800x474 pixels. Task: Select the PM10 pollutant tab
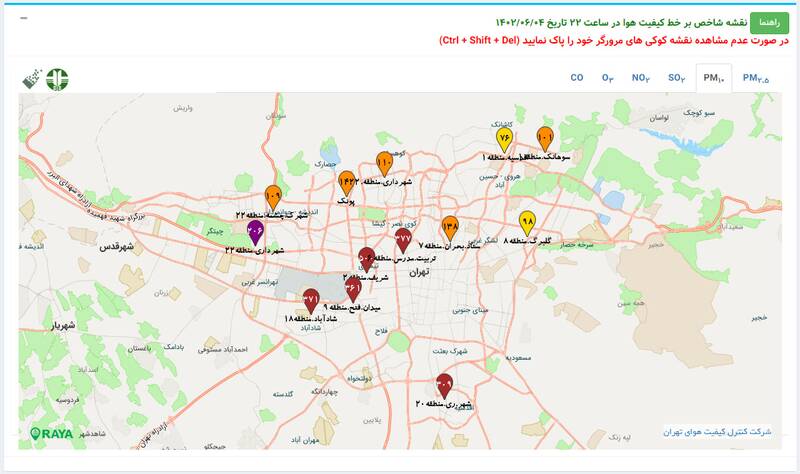click(713, 78)
